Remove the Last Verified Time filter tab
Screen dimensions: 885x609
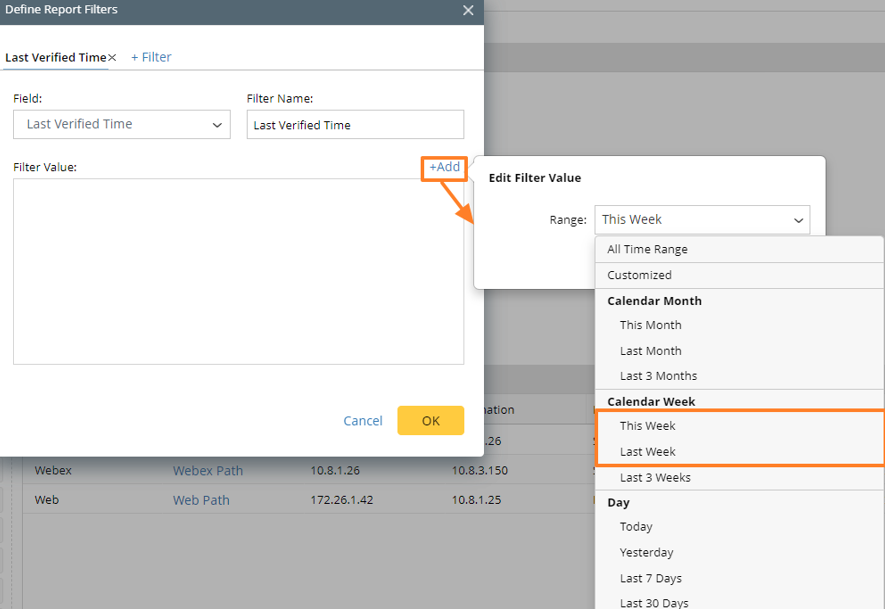[112, 58]
